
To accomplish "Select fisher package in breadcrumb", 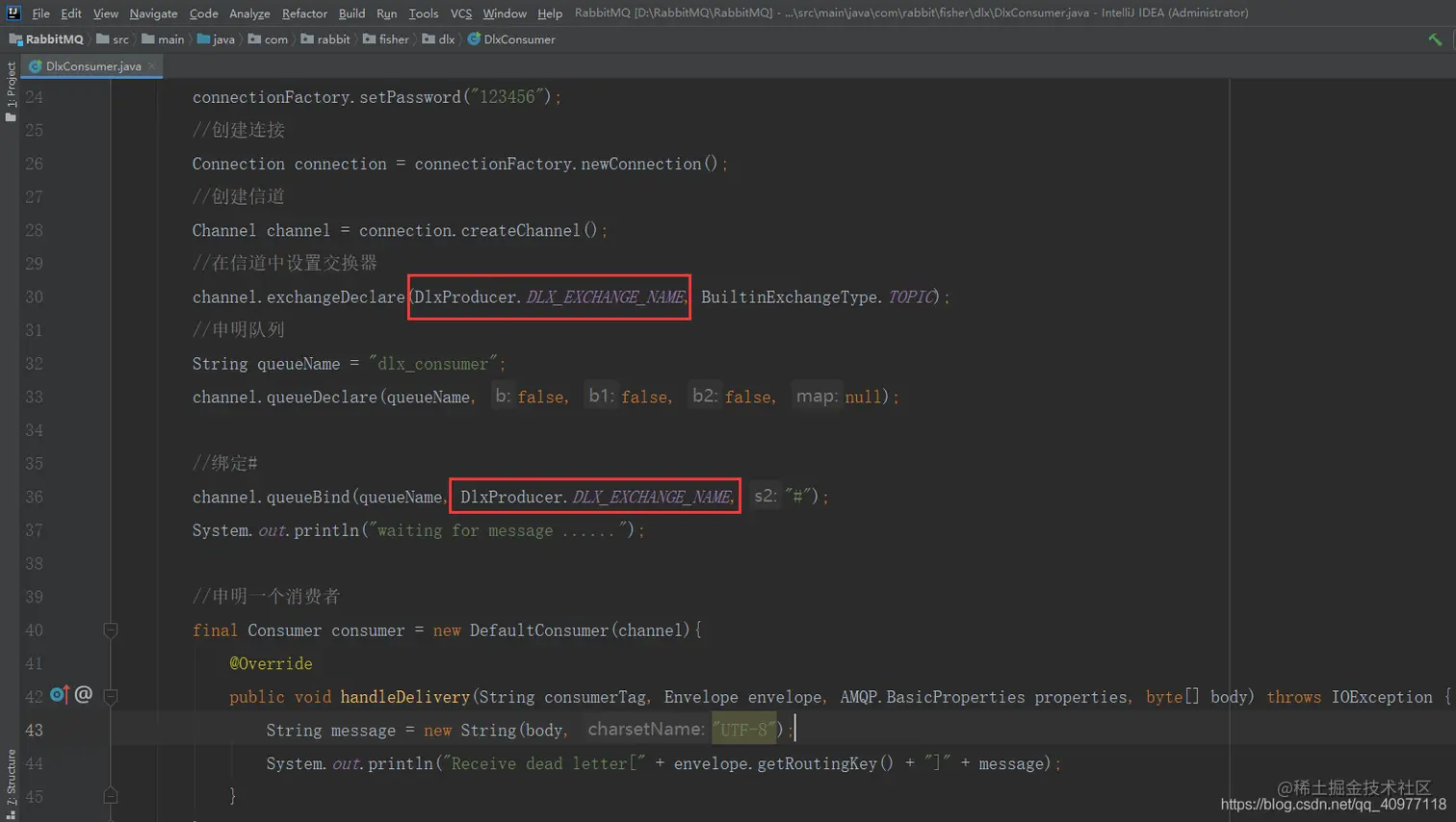I will click(x=386, y=39).
